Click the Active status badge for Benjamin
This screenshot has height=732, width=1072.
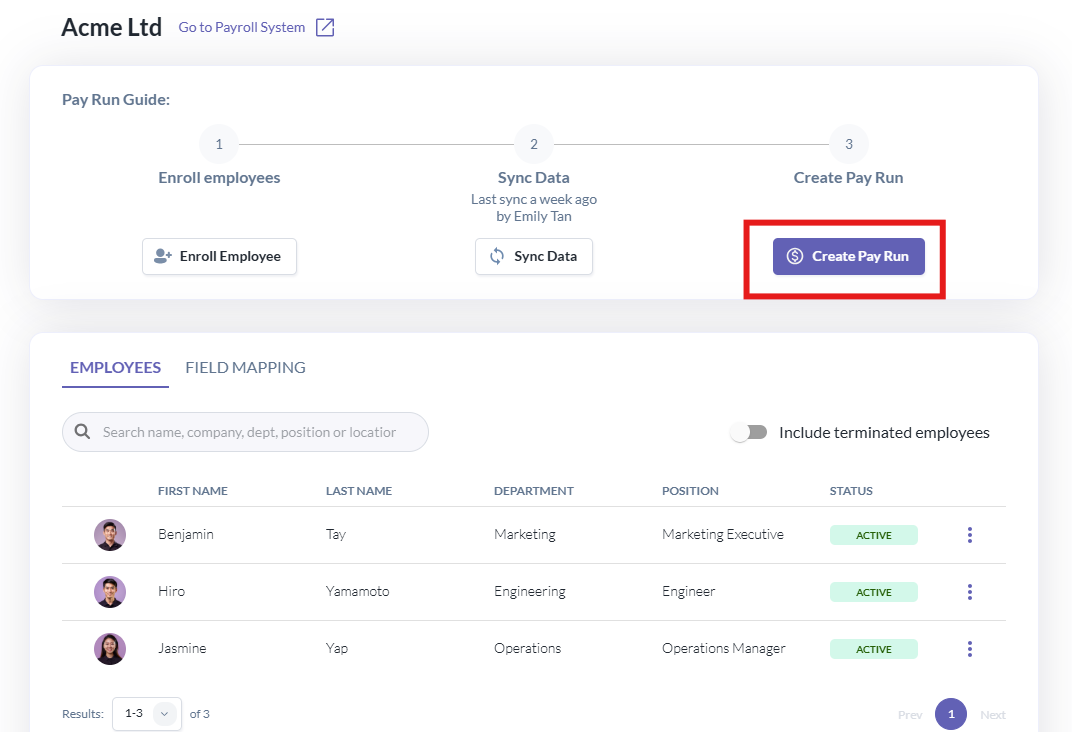tap(874, 535)
